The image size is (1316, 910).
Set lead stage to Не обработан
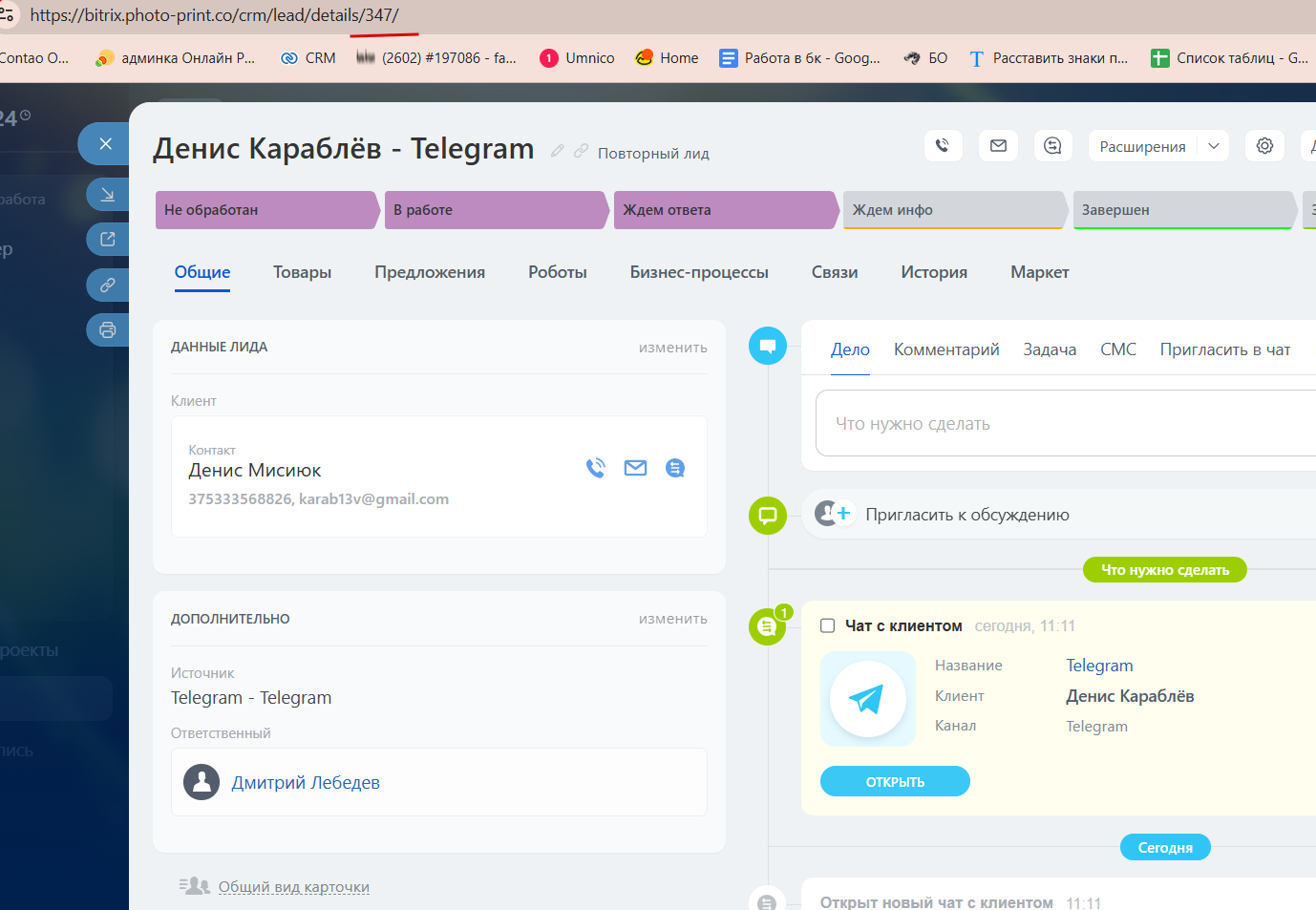point(266,210)
